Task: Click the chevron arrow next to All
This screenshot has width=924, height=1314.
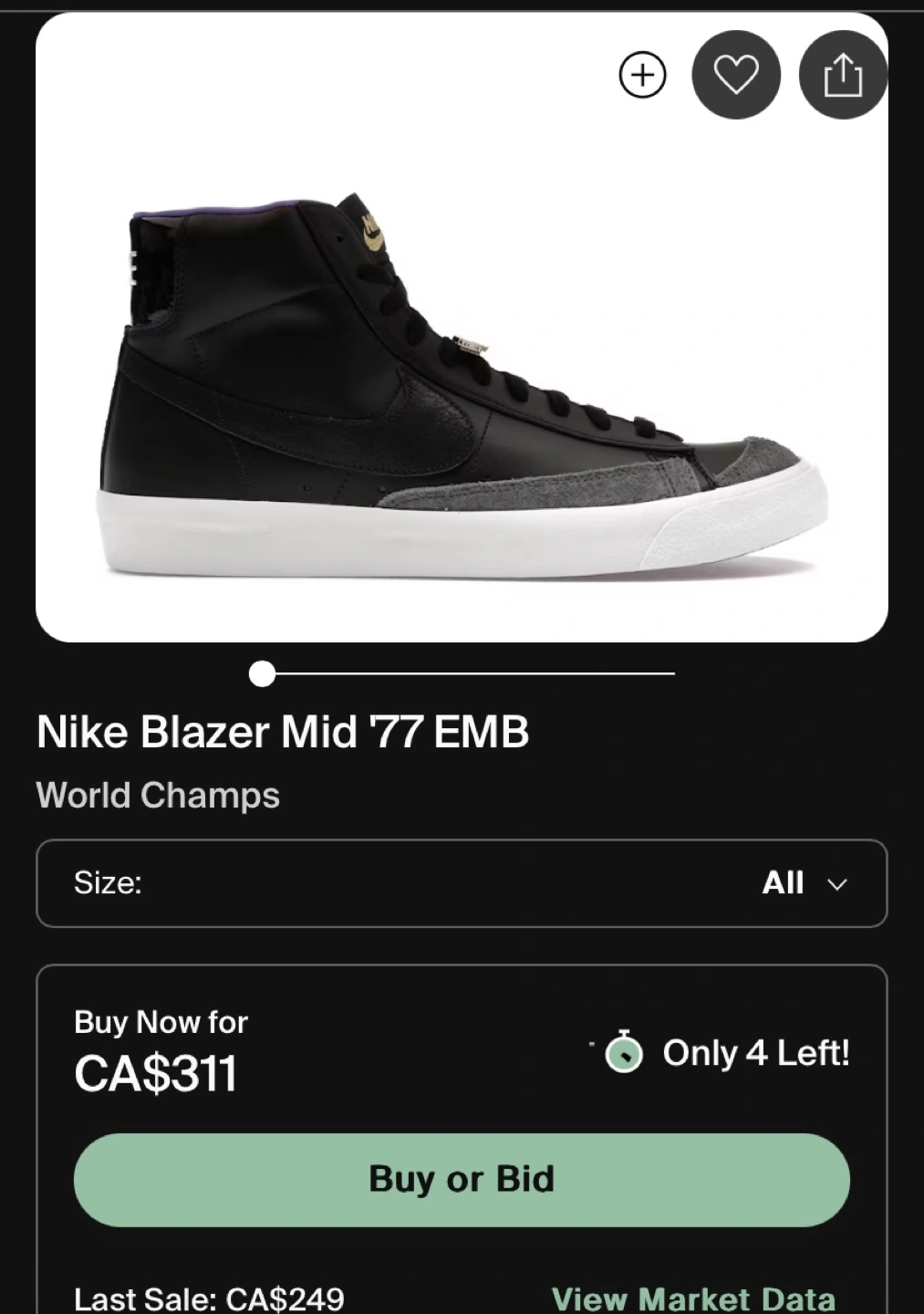Action: [837, 884]
